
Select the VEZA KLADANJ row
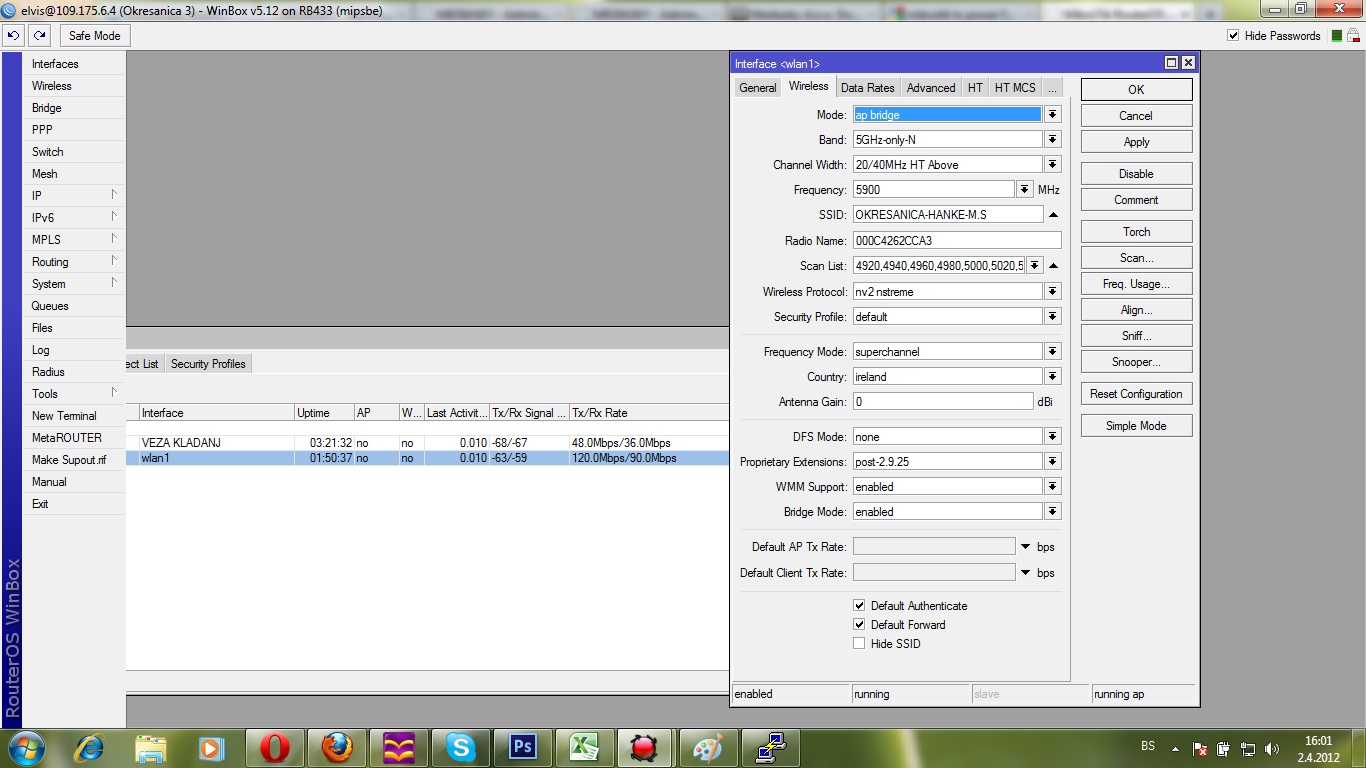[x=428, y=443]
